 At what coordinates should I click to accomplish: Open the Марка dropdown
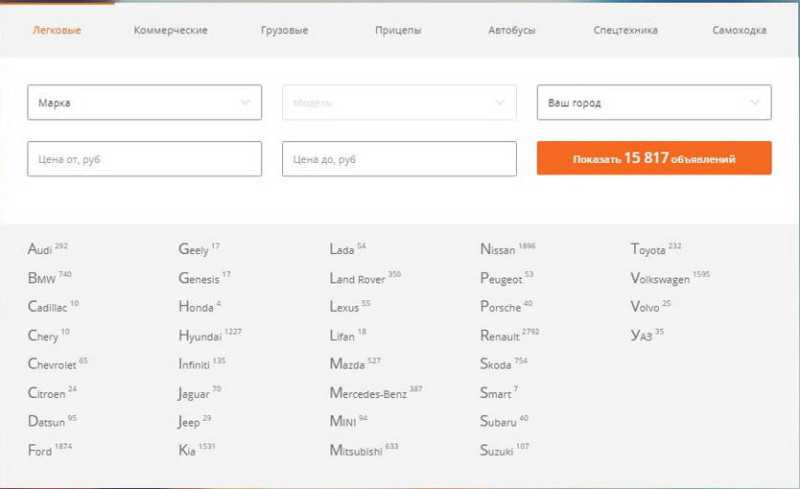click(x=144, y=103)
